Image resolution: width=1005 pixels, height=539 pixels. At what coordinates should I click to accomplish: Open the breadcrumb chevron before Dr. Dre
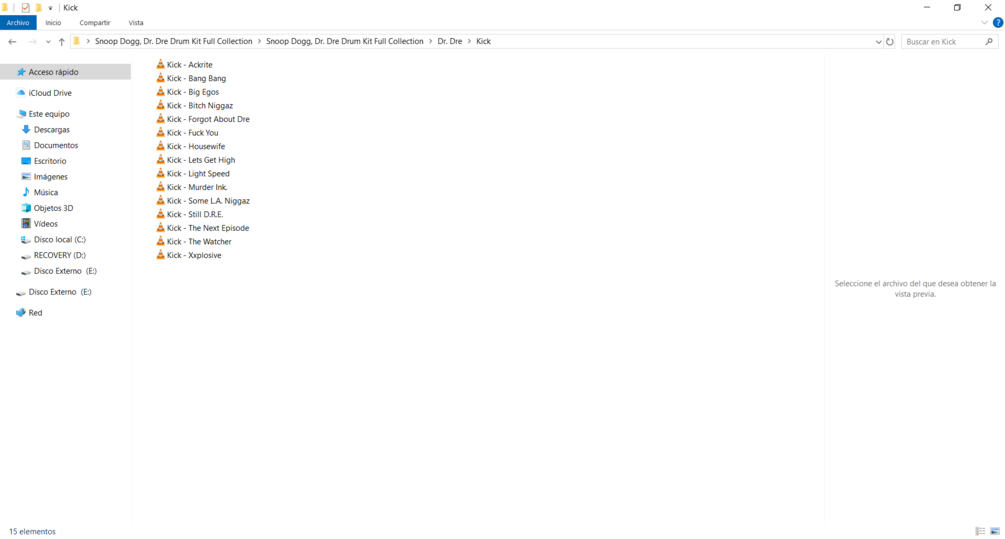(431, 41)
